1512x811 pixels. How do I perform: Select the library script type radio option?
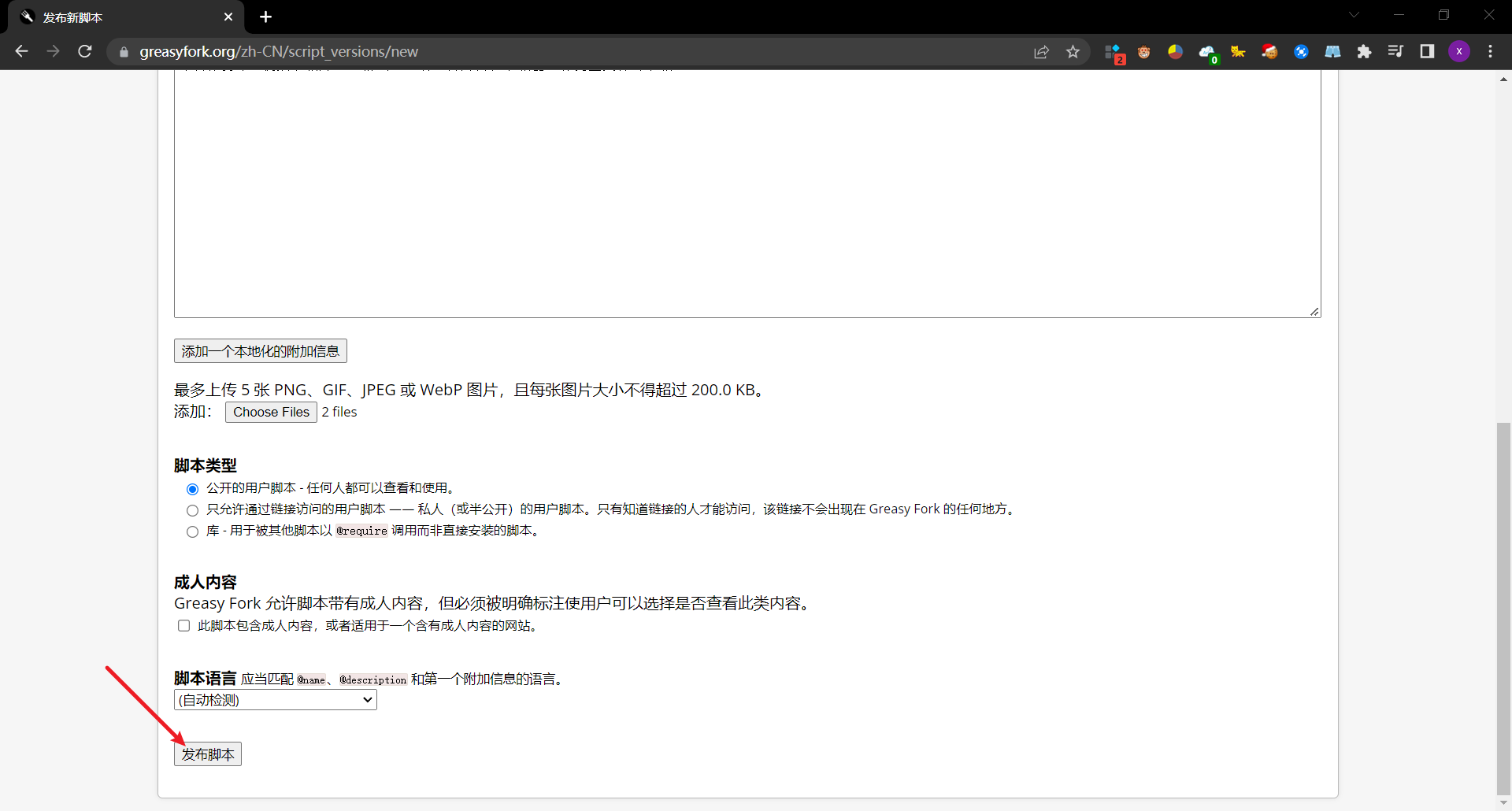pos(192,531)
